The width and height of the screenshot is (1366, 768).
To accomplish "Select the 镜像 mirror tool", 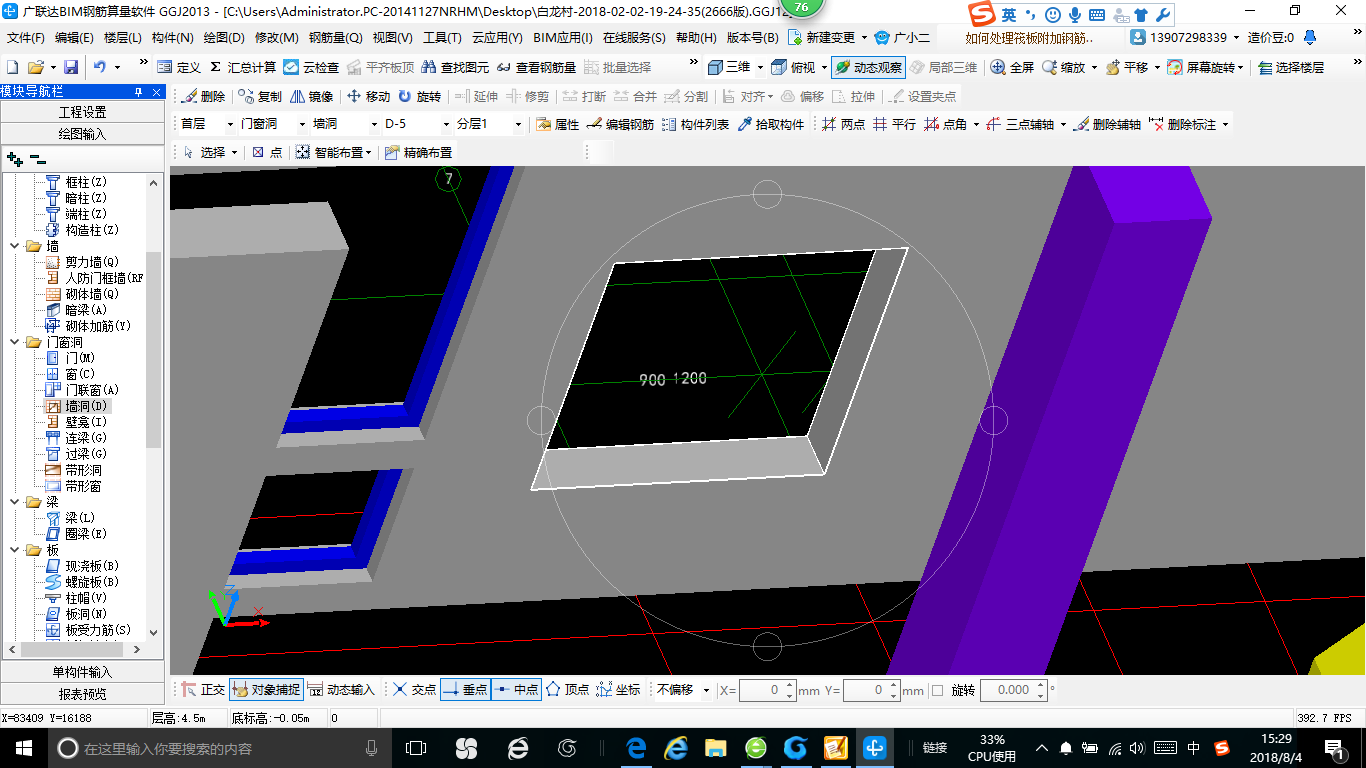I will (311, 96).
